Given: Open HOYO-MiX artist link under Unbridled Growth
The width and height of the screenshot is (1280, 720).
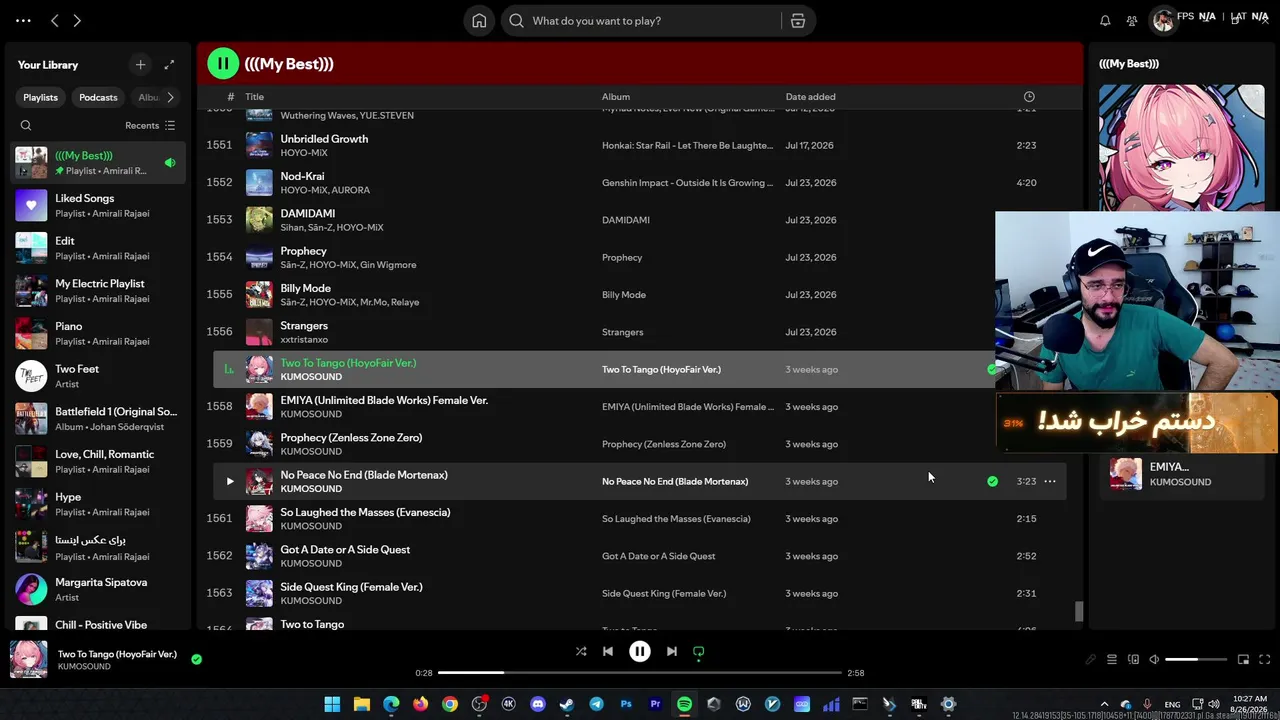Looking at the screenshot, I should [x=304, y=153].
